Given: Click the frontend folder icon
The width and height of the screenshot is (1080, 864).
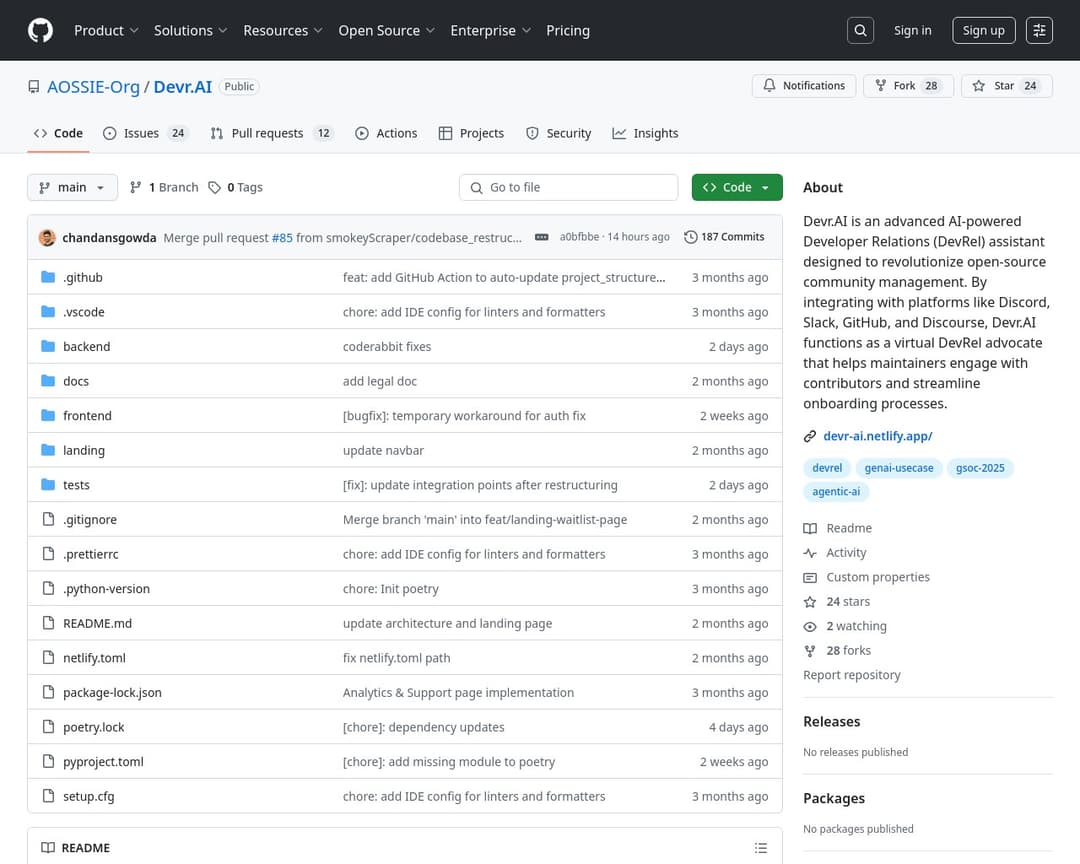Looking at the screenshot, I should pyautogui.click(x=48, y=415).
